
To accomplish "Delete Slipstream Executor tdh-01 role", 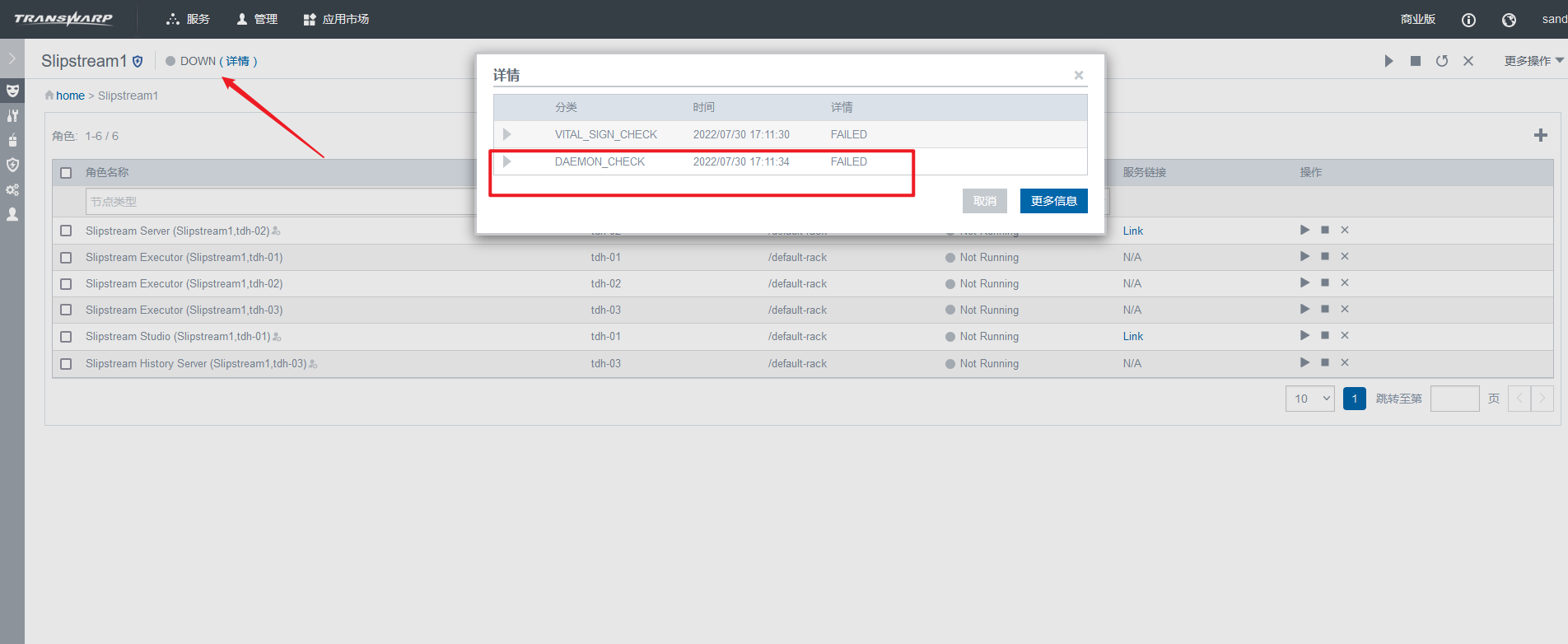I will (x=1345, y=256).
